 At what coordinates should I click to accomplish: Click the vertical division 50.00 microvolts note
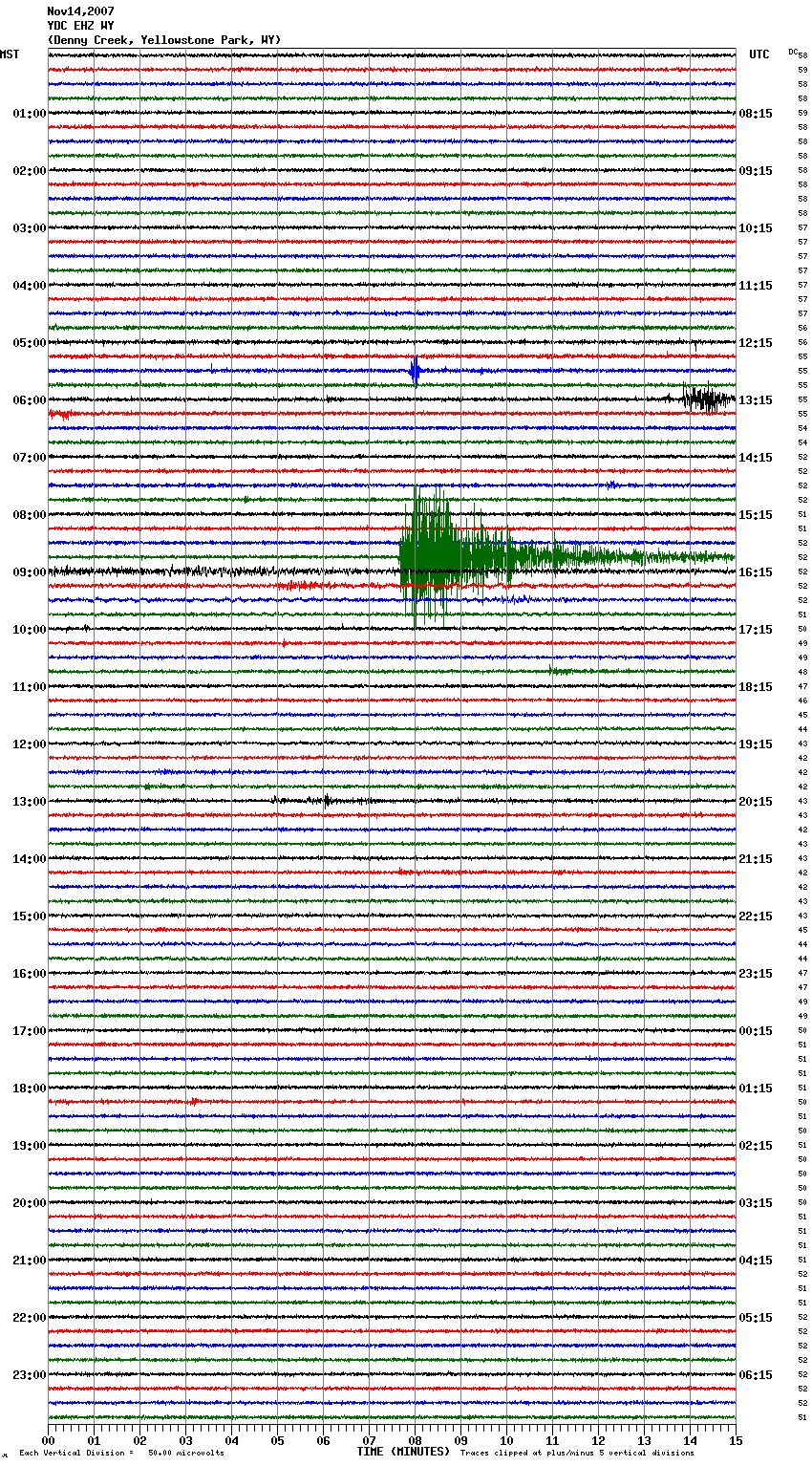click(122, 1453)
